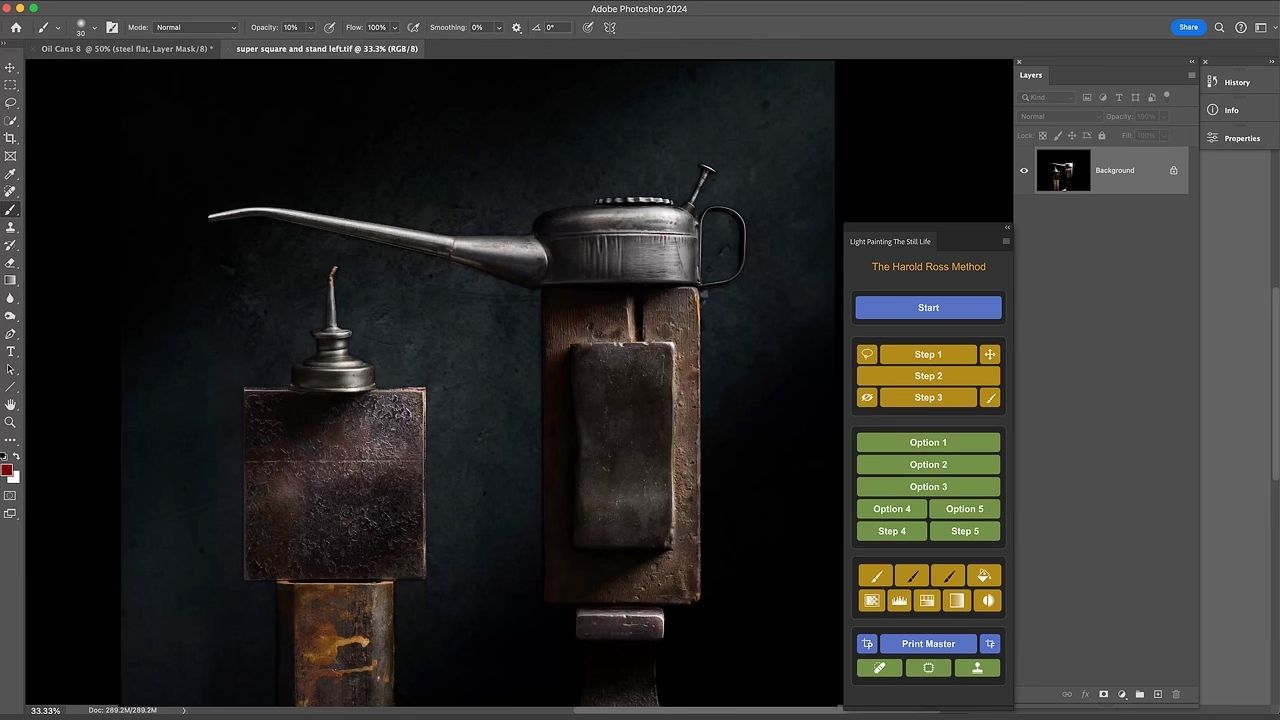1280x720 pixels.
Task: Hide the Background layer with eye icon
Action: pyautogui.click(x=1023, y=171)
